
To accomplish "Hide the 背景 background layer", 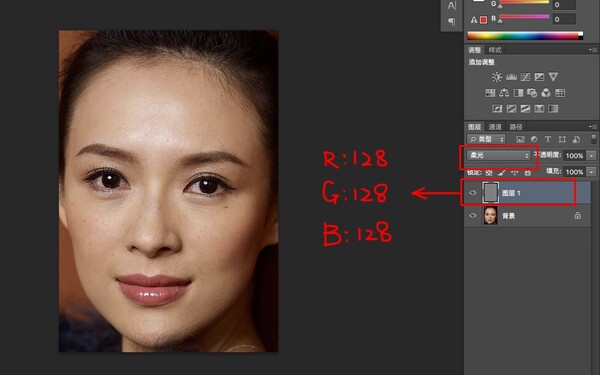I will pyautogui.click(x=473, y=215).
